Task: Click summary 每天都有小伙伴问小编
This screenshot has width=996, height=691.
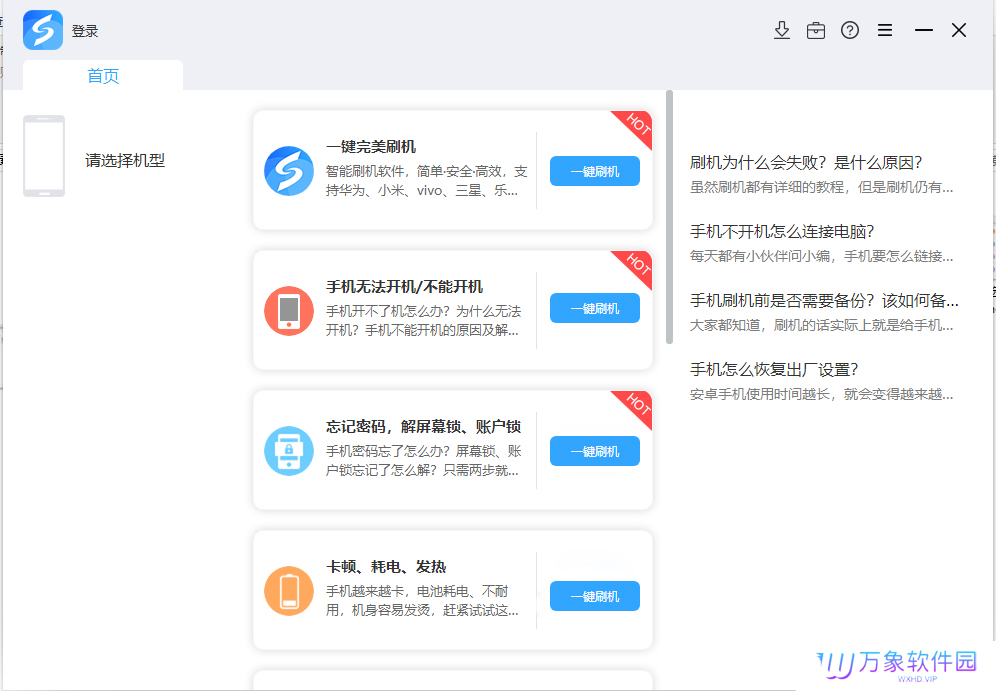Action: pyautogui.click(x=821, y=257)
